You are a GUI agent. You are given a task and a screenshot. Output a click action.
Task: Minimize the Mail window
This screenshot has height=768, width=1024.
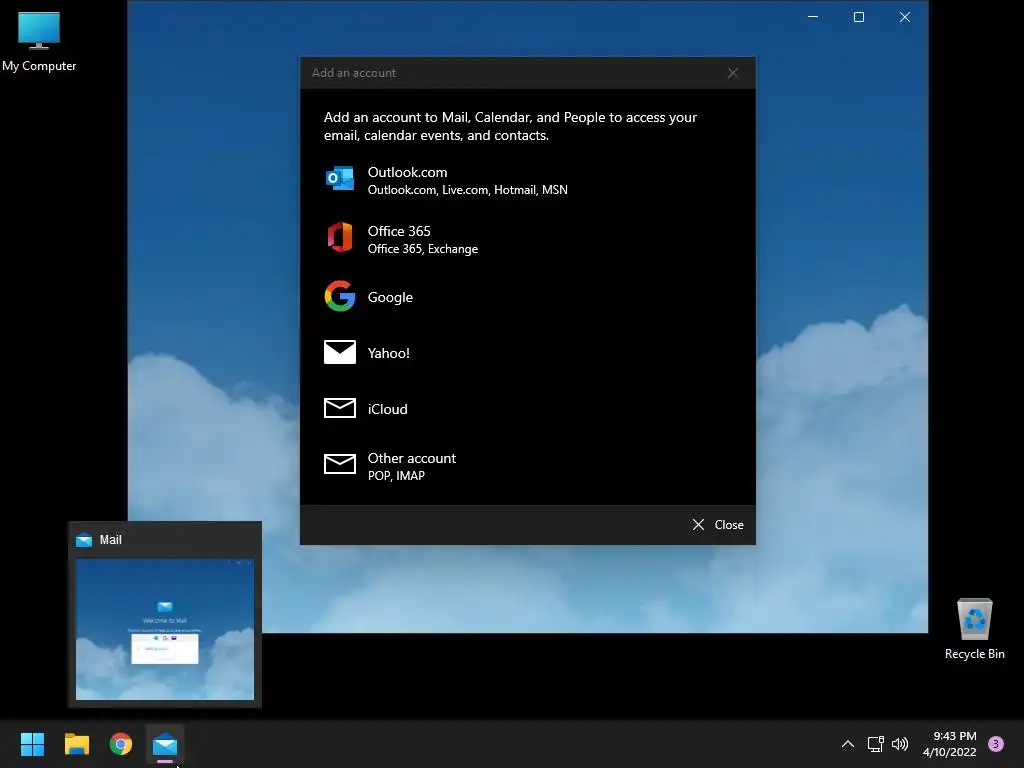[x=813, y=17]
